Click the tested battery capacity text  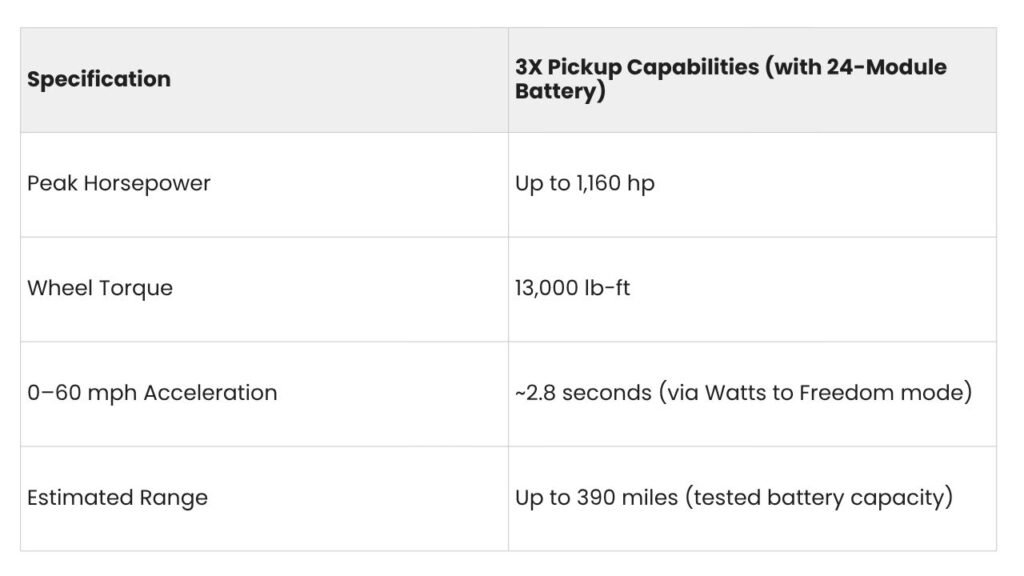819,498
